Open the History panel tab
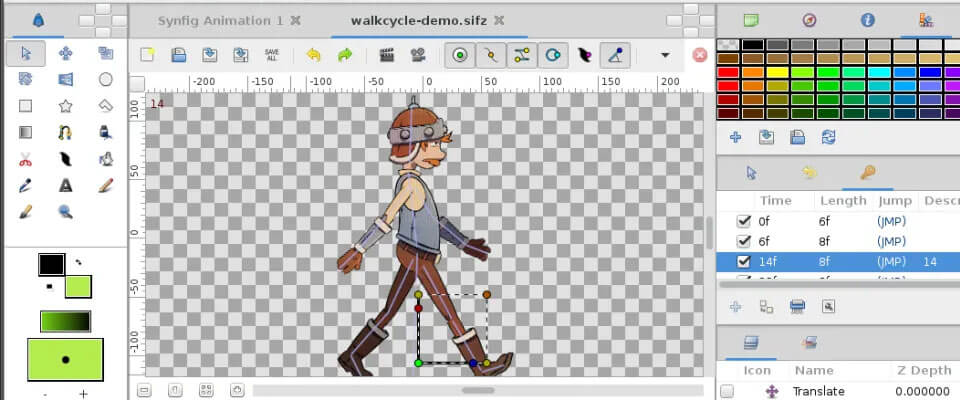Screen dimensions: 960x400 [809, 173]
